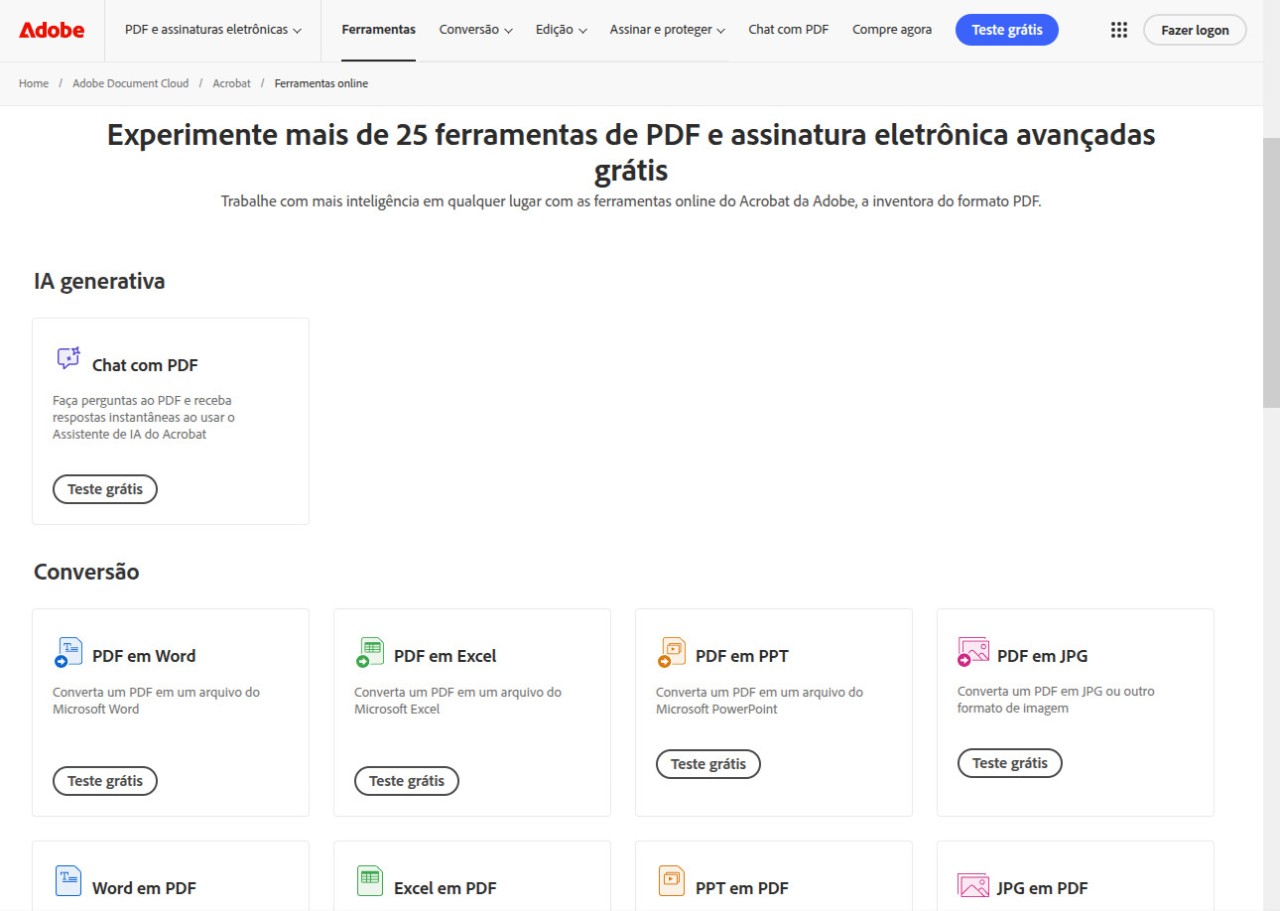Expand the Conversão menu
Screen dimensions: 1280x911
point(476,30)
